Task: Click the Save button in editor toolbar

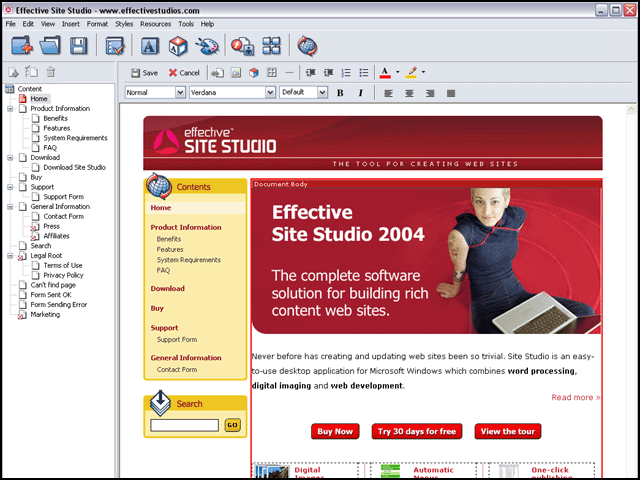Action: [144, 73]
